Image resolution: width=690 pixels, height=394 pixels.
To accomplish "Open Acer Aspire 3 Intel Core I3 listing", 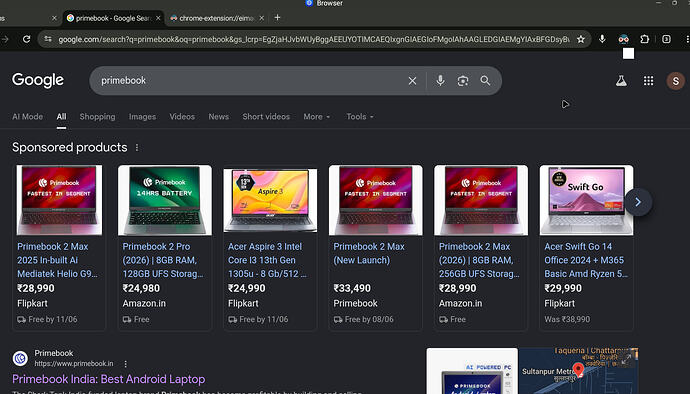I will tap(267, 260).
